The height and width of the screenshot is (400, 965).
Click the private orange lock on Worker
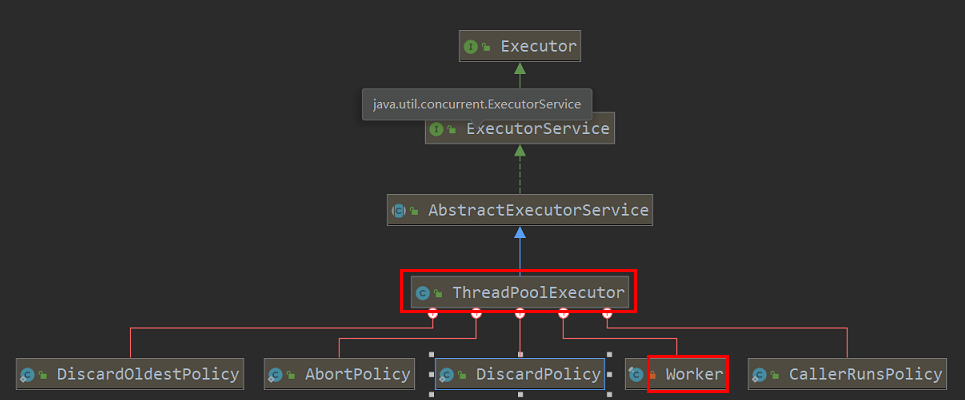pos(653,374)
